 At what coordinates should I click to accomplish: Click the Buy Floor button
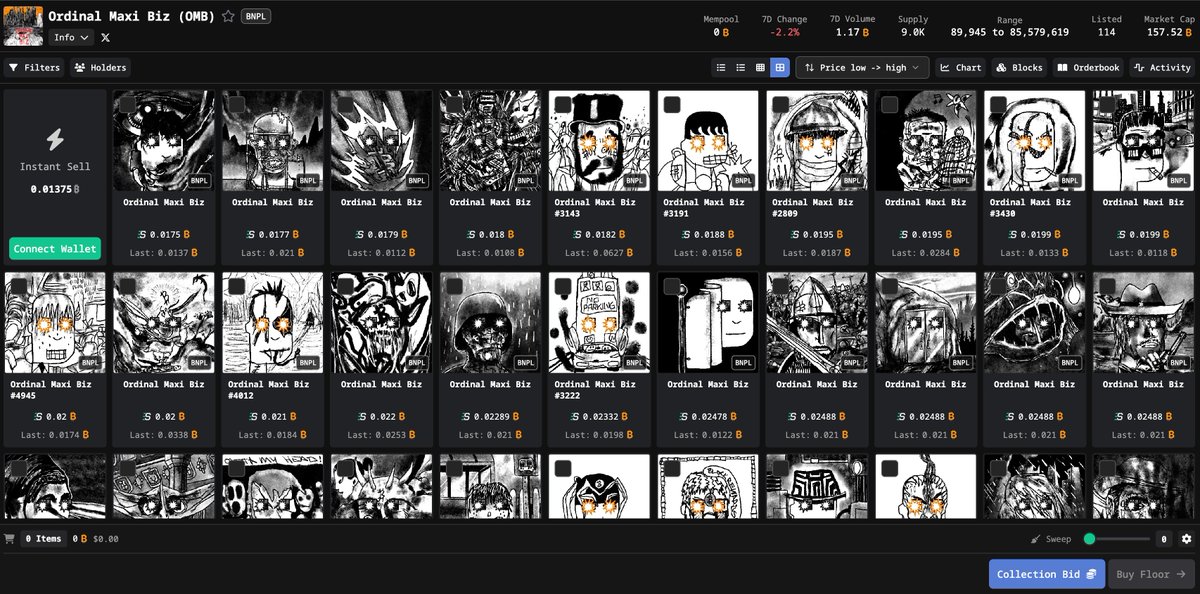pyautogui.click(x=1151, y=574)
